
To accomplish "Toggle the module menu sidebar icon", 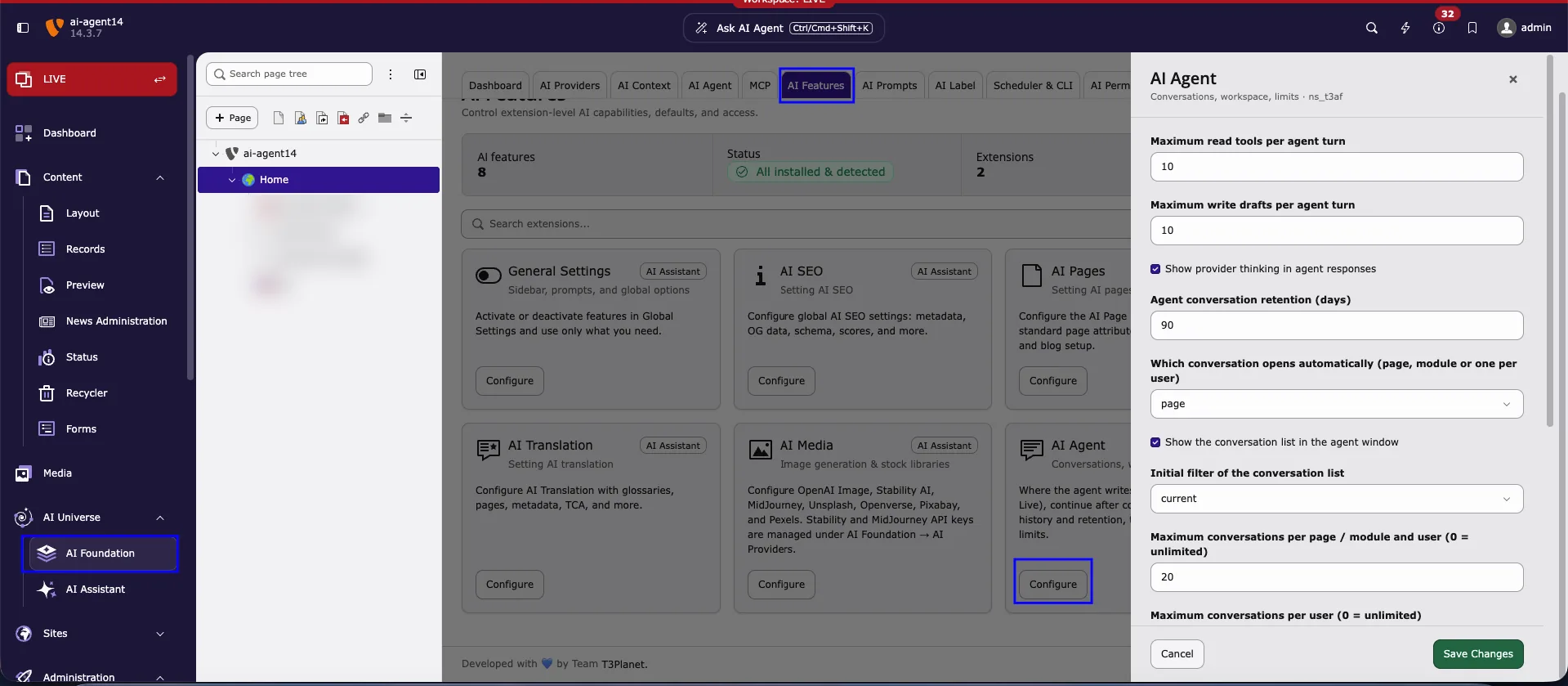I will click(x=23, y=28).
